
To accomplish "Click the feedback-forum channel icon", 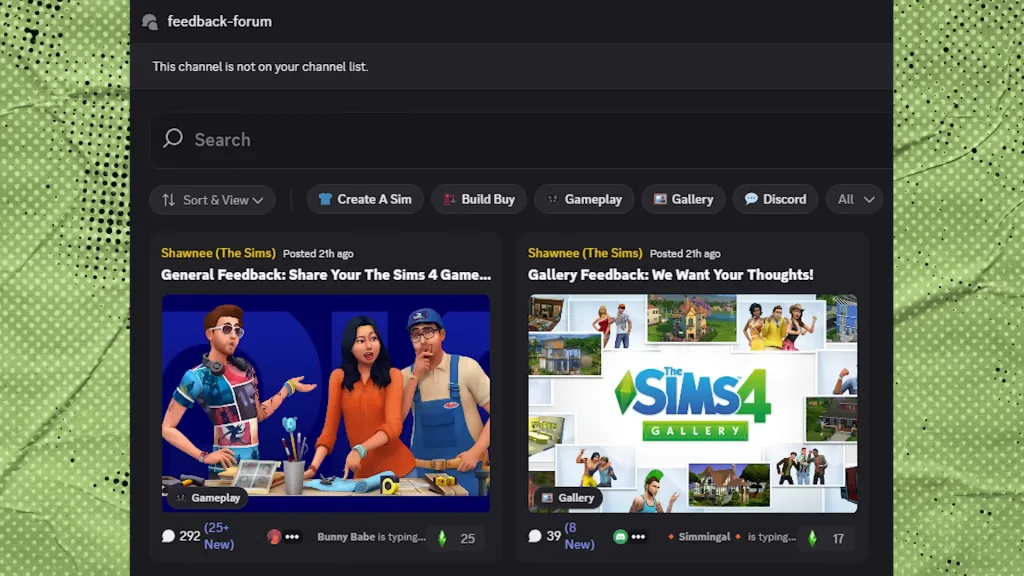I will tap(150, 22).
